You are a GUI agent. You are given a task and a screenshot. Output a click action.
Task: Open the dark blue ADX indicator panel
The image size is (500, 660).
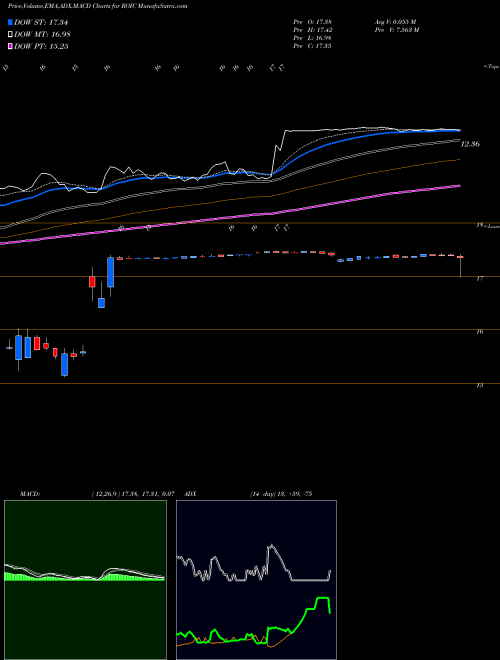tap(256, 580)
